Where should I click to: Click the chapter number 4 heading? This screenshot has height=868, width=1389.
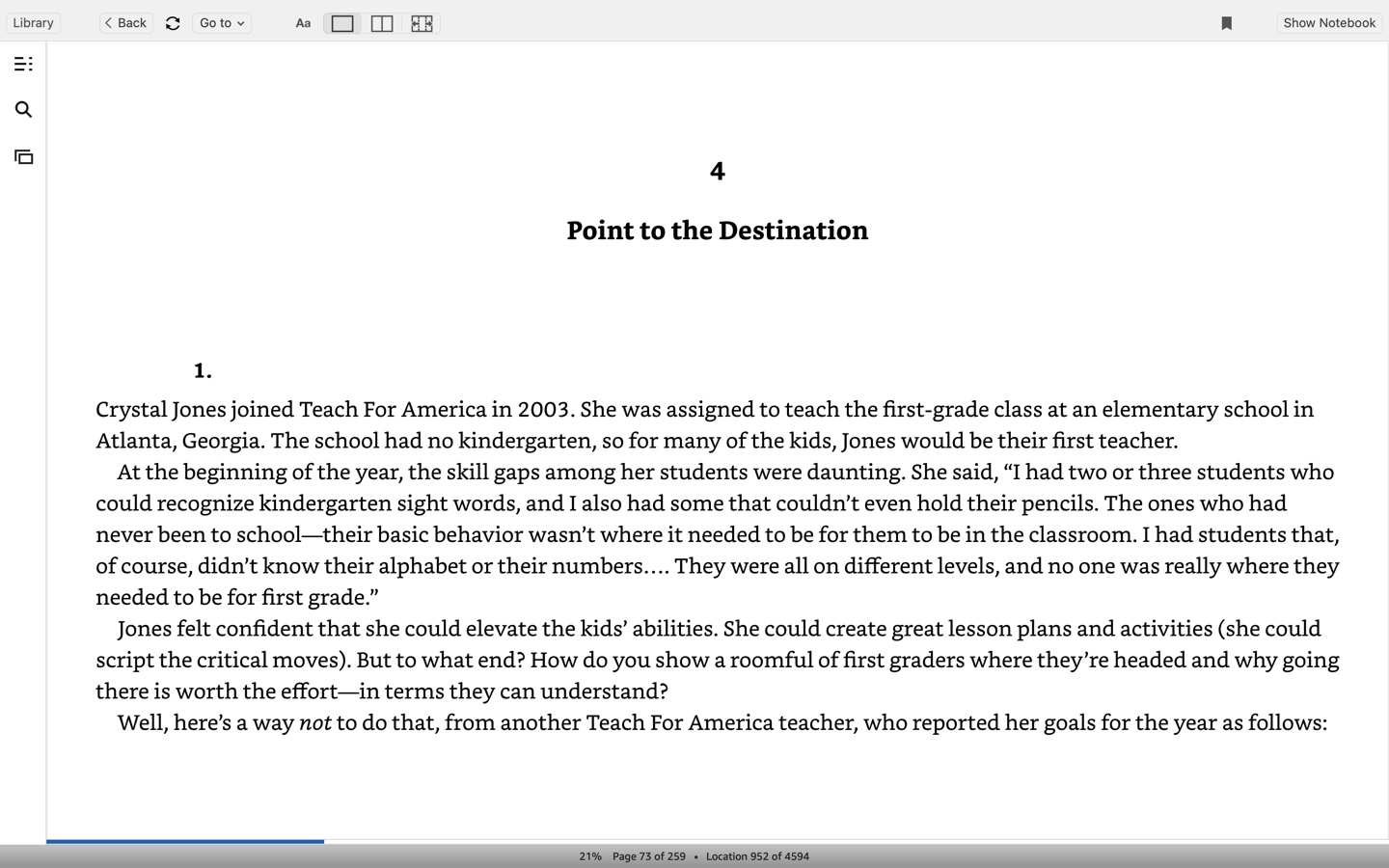tap(718, 172)
